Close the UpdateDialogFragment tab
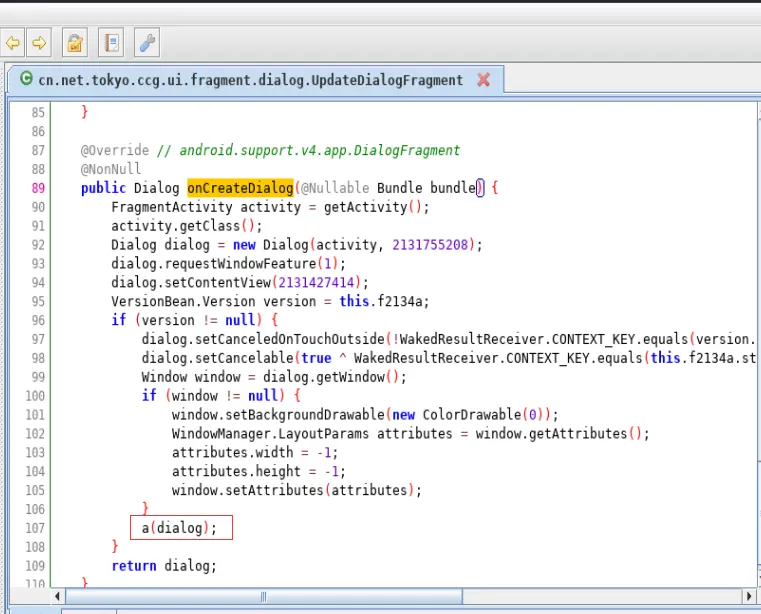The width and height of the screenshot is (761, 614). (x=483, y=80)
